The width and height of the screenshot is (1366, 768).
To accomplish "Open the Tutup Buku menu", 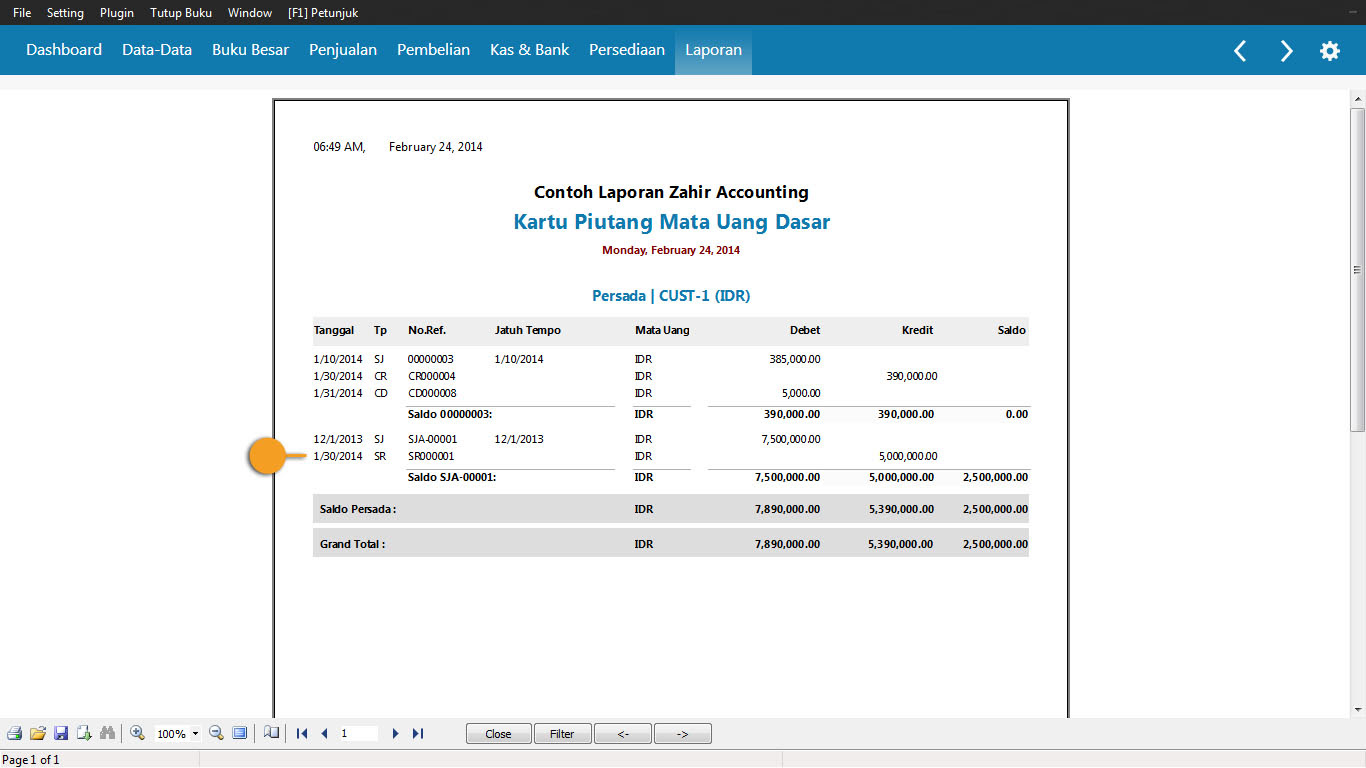I will click(x=181, y=13).
